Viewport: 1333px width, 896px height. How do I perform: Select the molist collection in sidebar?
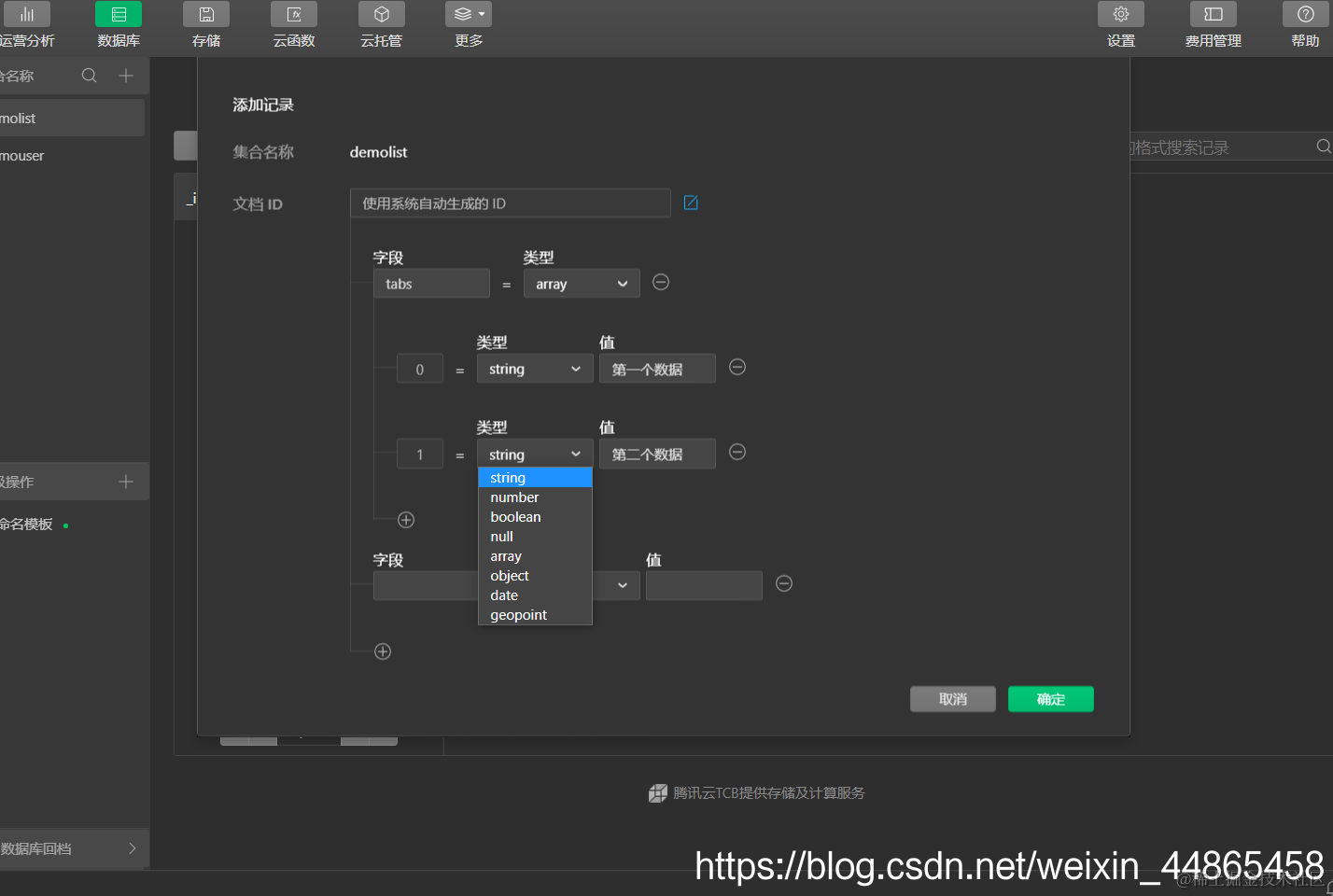pos(72,119)
